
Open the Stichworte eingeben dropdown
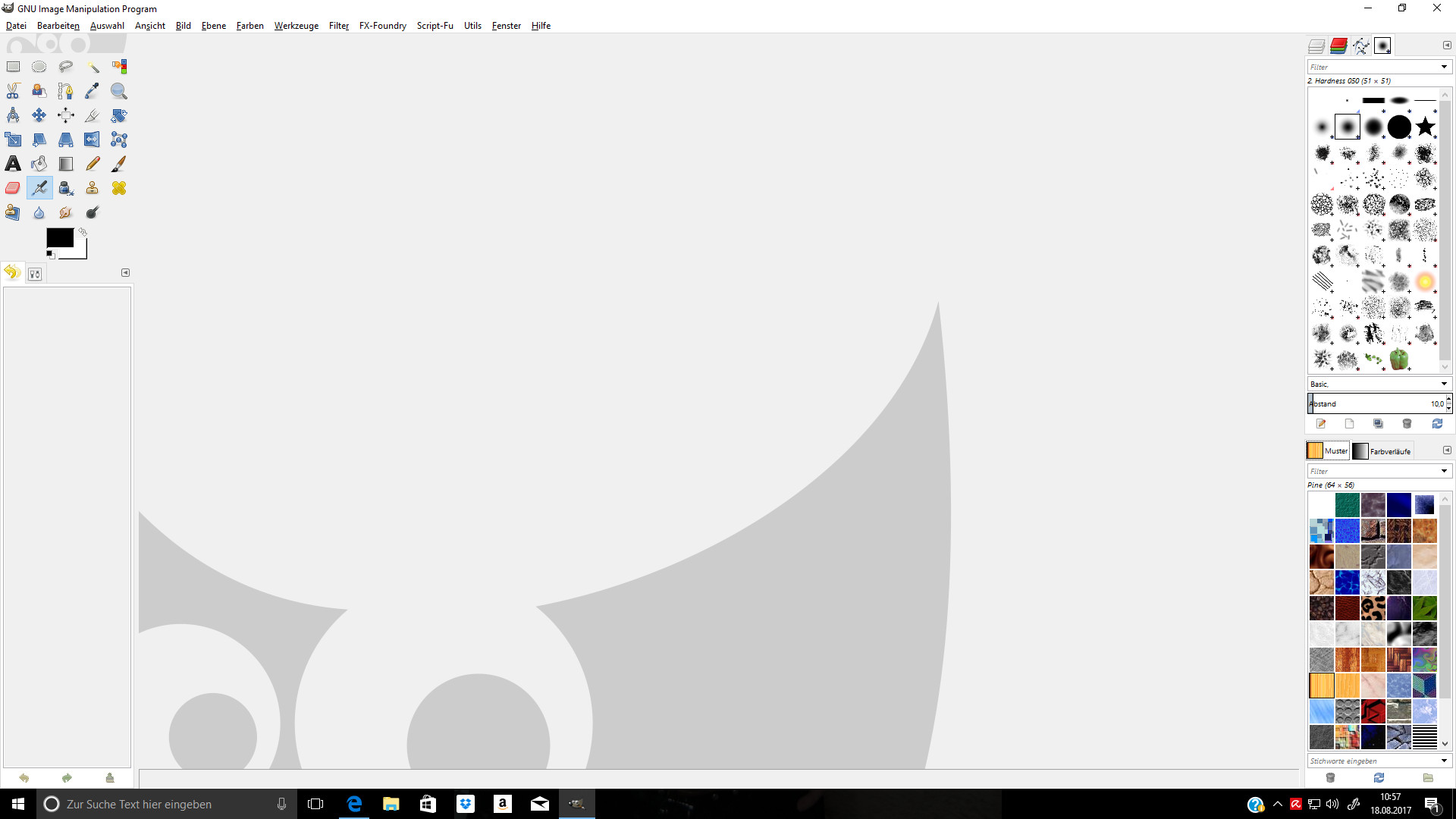(x=1444, y=761)
